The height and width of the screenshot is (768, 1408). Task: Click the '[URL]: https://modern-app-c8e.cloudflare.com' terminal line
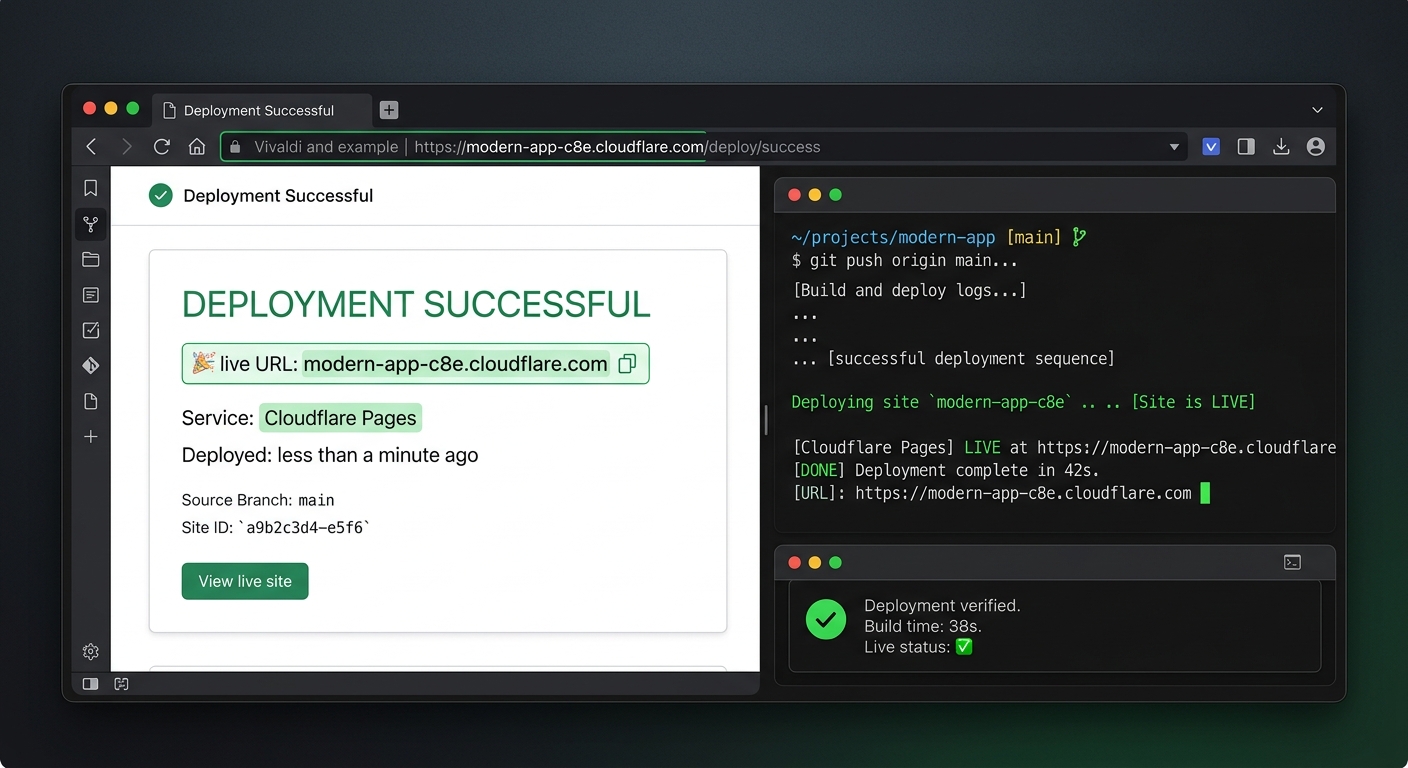(x=991, y=493)
